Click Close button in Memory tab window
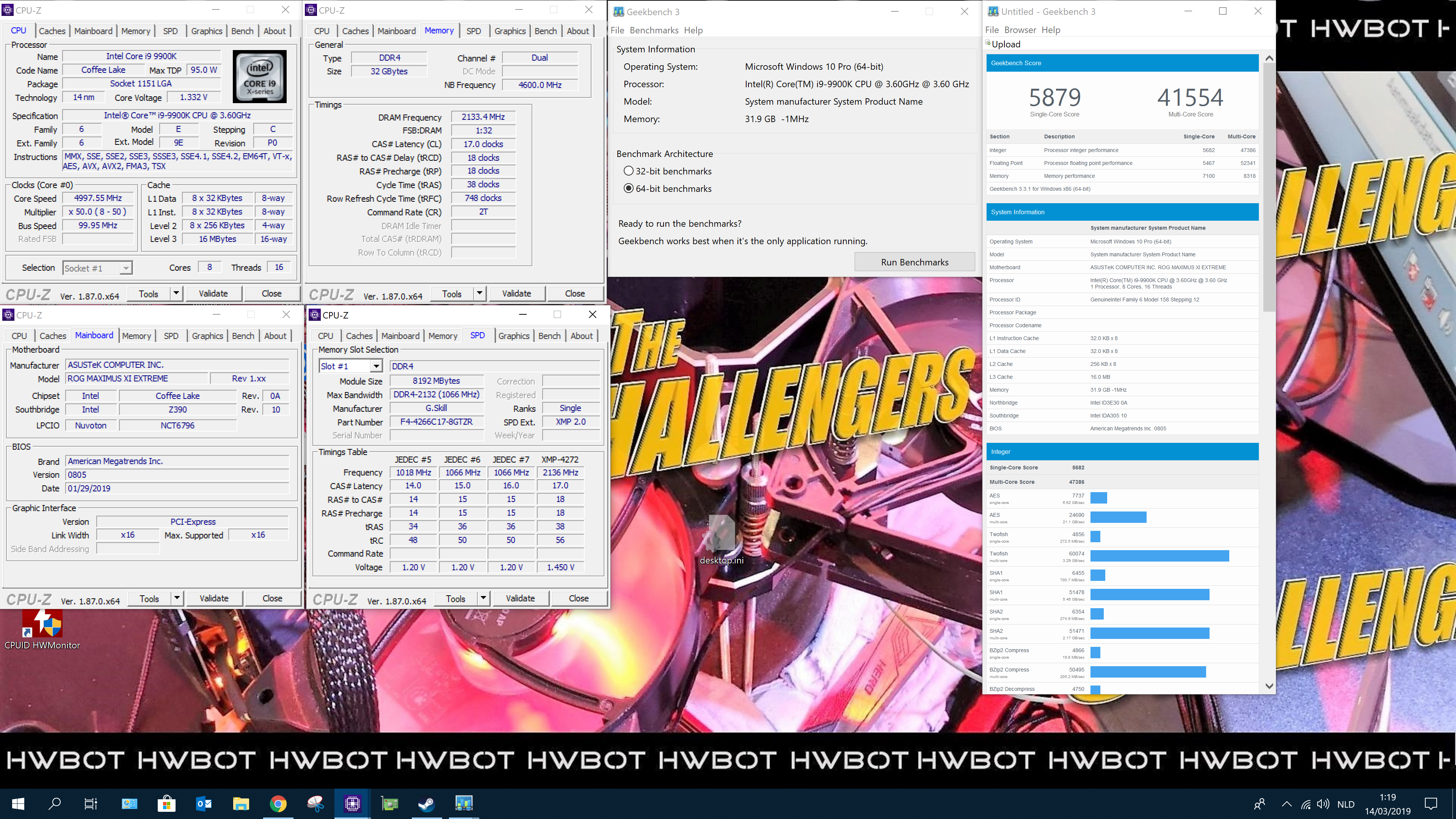Viewport: 1456px width, 819px height. pyautogui.click(x=575, y=293)
